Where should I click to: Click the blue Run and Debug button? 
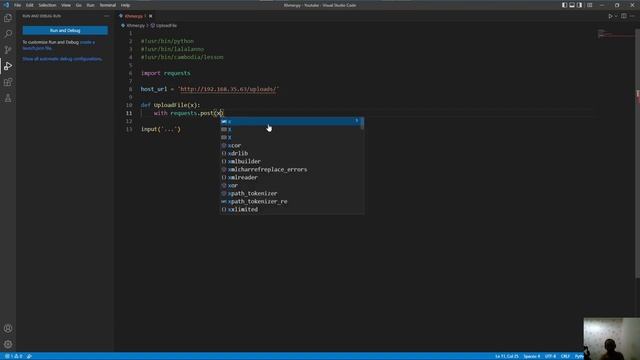[x=65, y=31]
